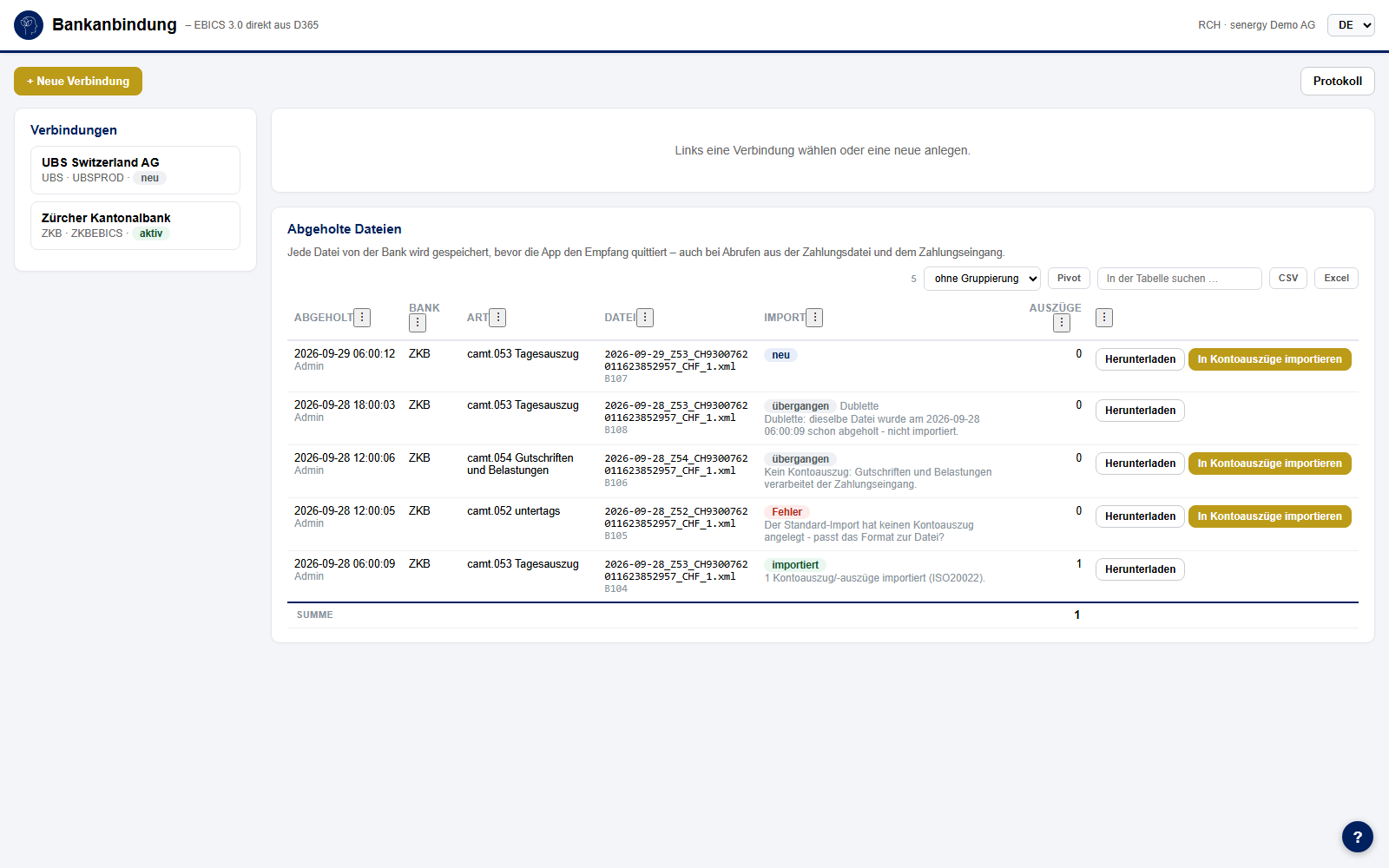Download the file B107
Viewport: 1389px width, 868px height.
click(x=1140, y=359)
